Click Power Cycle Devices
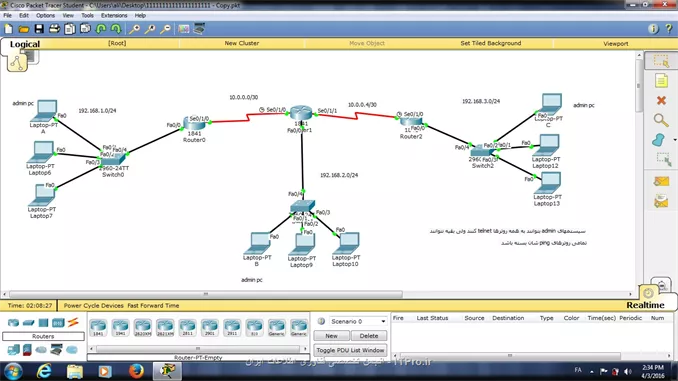 coord(93,305)
